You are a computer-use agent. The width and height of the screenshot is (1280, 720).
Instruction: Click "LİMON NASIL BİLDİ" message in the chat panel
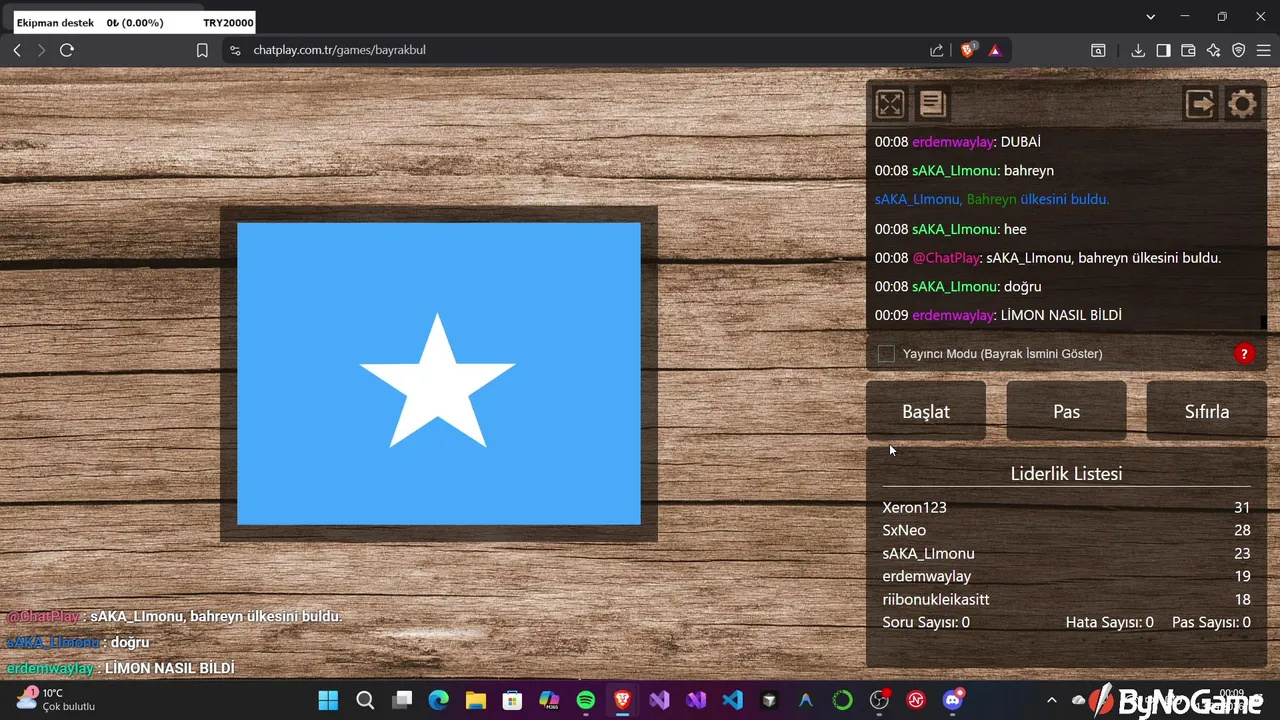(998, 315)
